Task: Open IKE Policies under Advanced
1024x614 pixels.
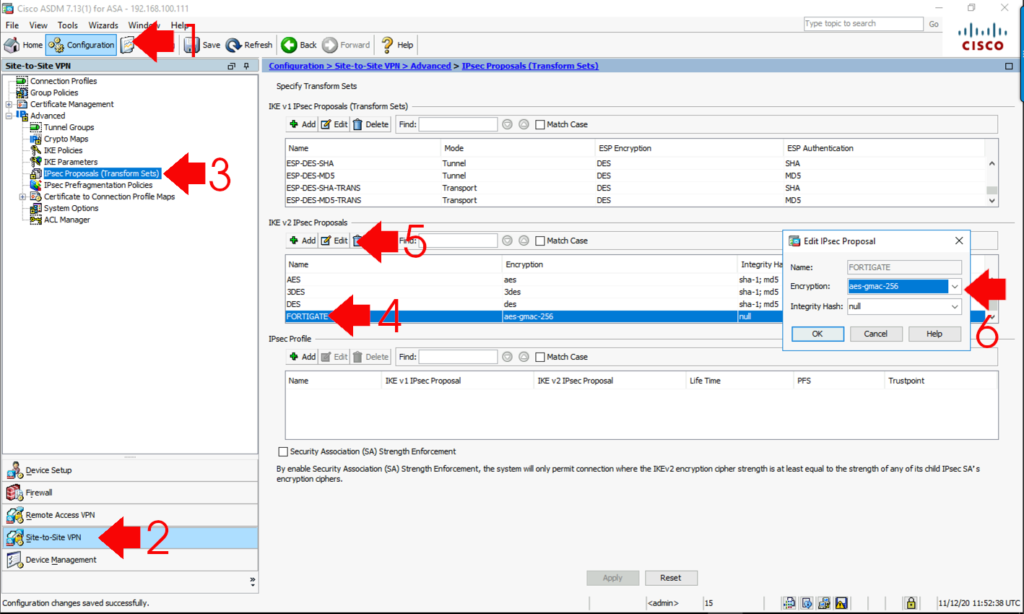Action: (63, 150)
